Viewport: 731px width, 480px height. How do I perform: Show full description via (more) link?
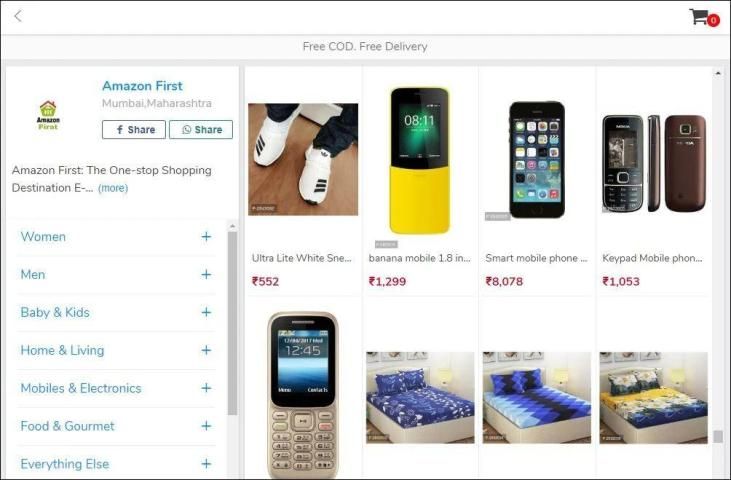tap(113, 188)
